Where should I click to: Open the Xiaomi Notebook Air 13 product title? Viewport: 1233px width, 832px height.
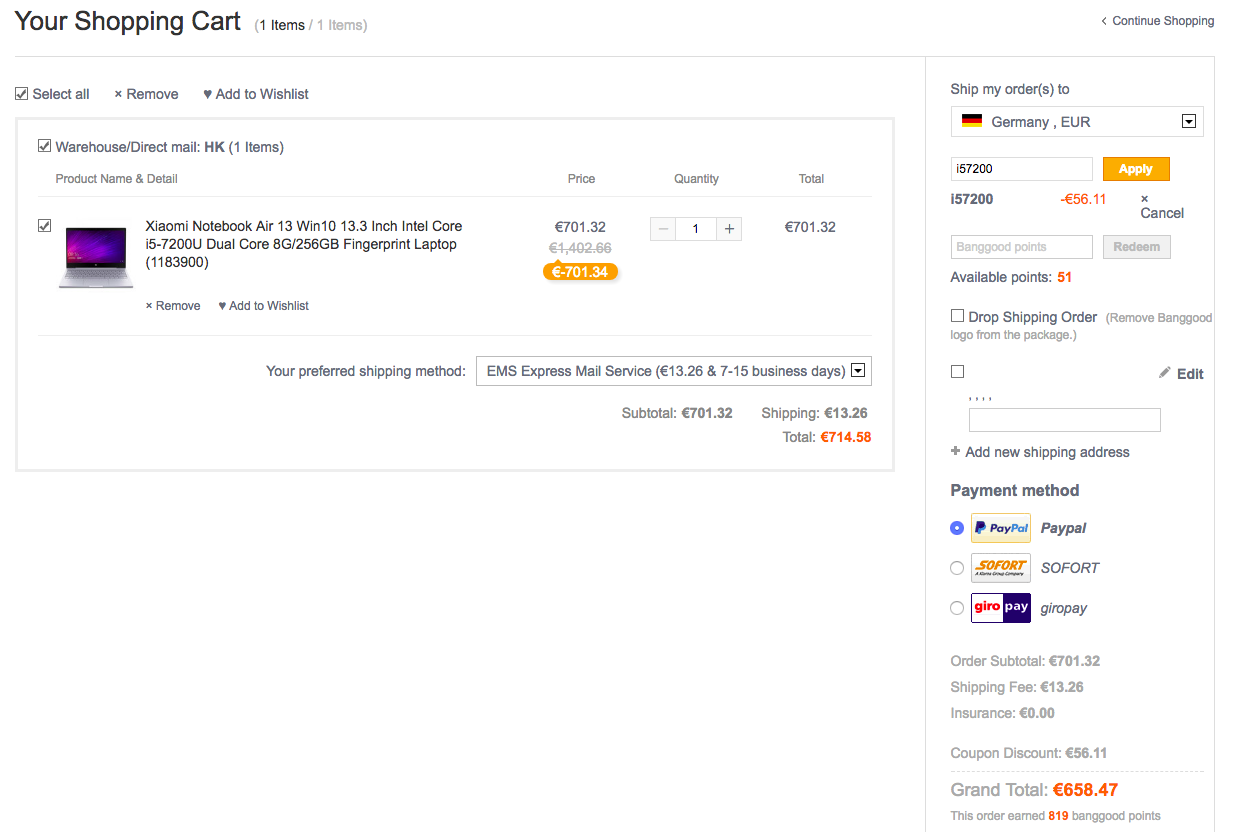(x=304, y=244)
